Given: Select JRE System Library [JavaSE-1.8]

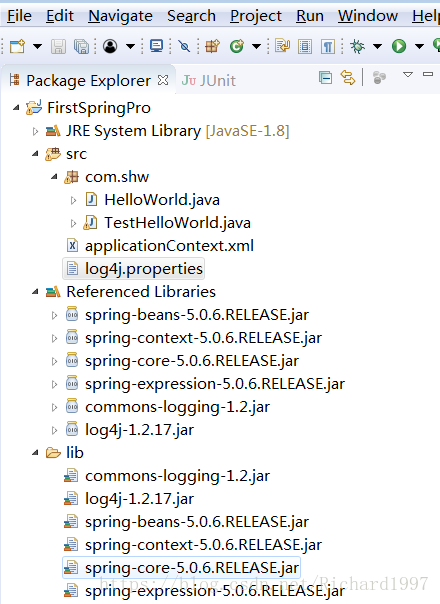Looking at the screenshot, I should [177, 131].
